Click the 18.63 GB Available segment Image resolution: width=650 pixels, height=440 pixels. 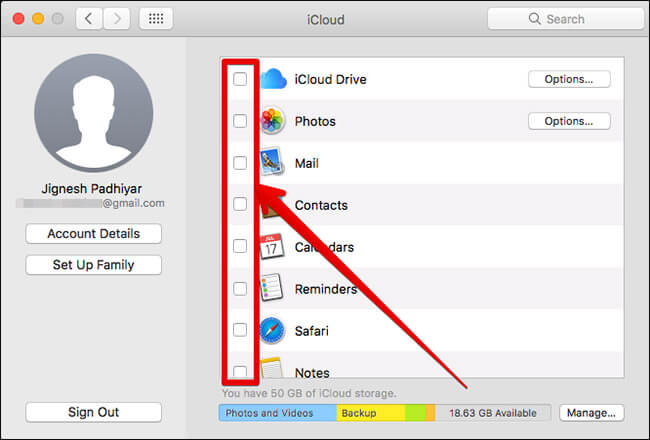(493, 413)
